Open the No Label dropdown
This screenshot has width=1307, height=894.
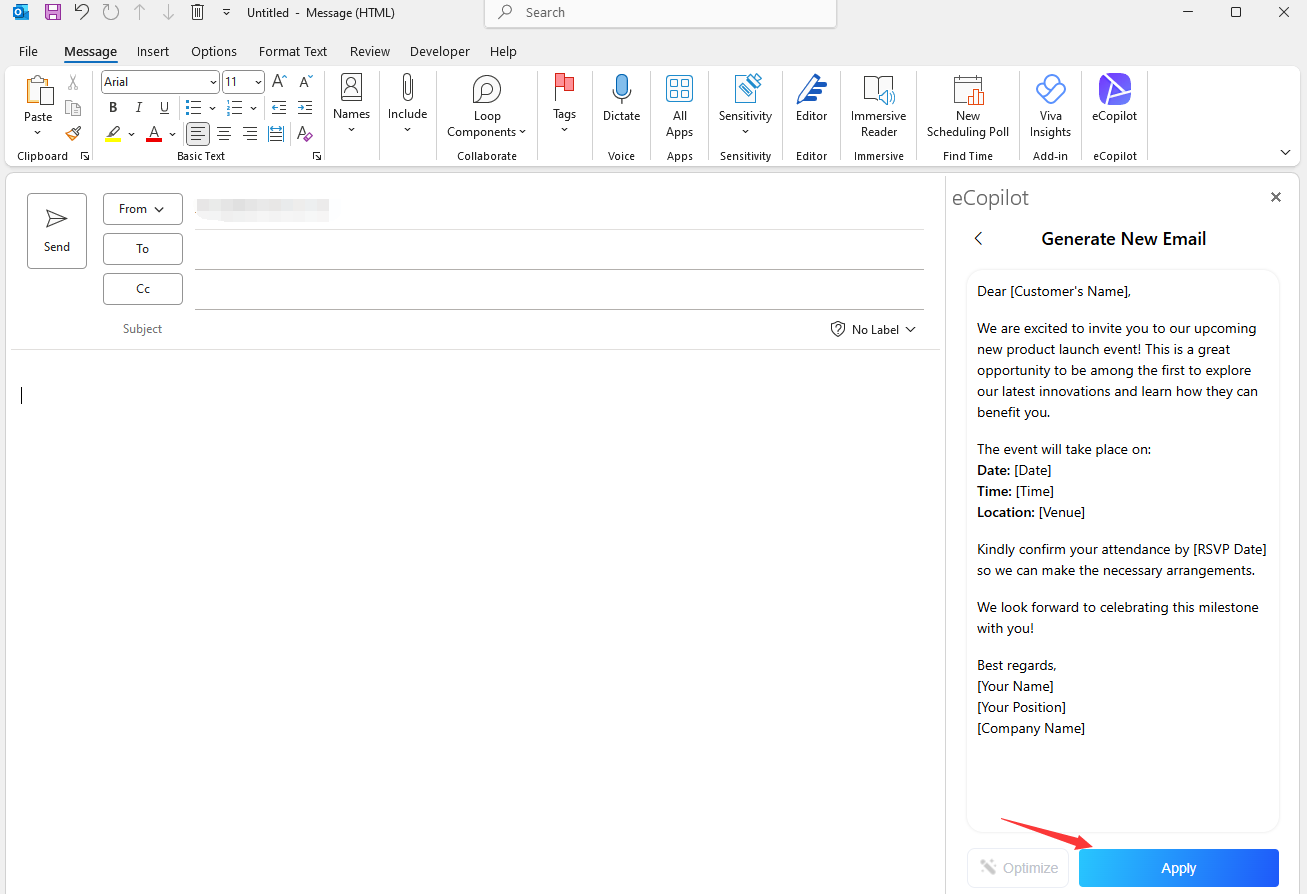pos(872,328)
